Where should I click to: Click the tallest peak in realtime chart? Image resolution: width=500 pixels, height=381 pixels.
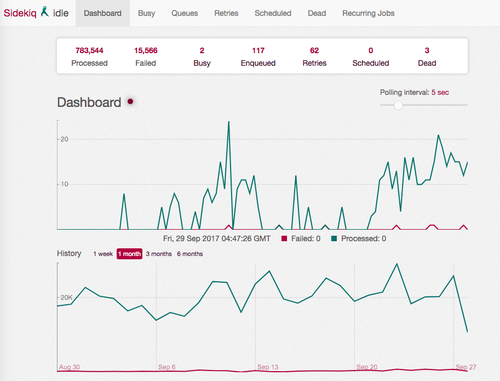click(229, 122)
